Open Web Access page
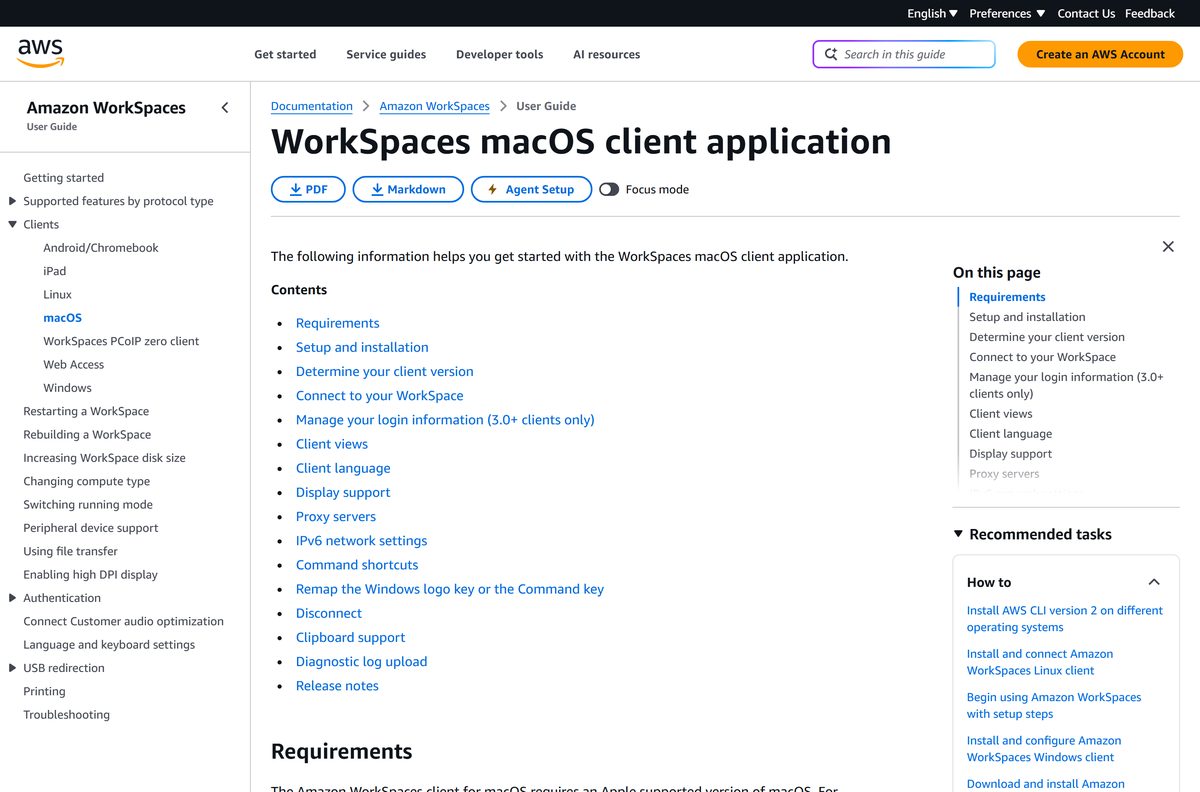The width and height of the screenshot is (1200, 792). pyautogui.click(x=74, y=365)
